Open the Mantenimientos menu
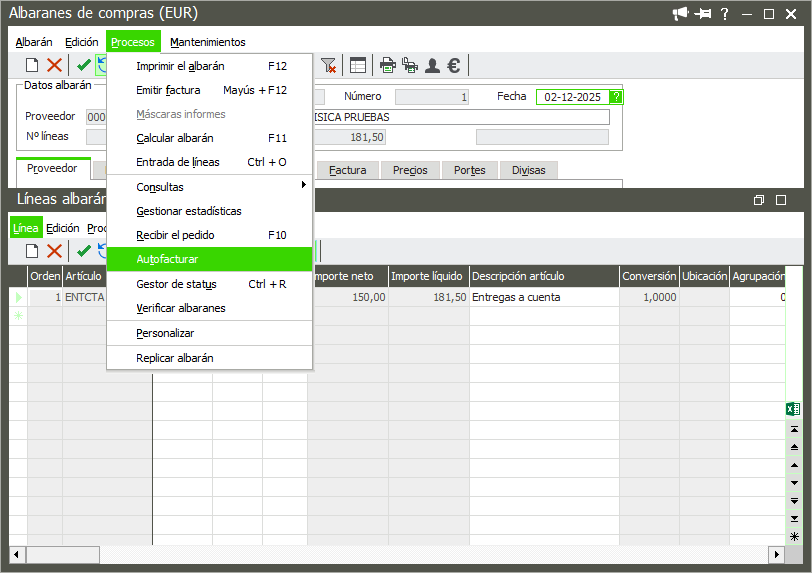Image resolution: width=812 pixels, height=573 pixels. click(207, 42)
